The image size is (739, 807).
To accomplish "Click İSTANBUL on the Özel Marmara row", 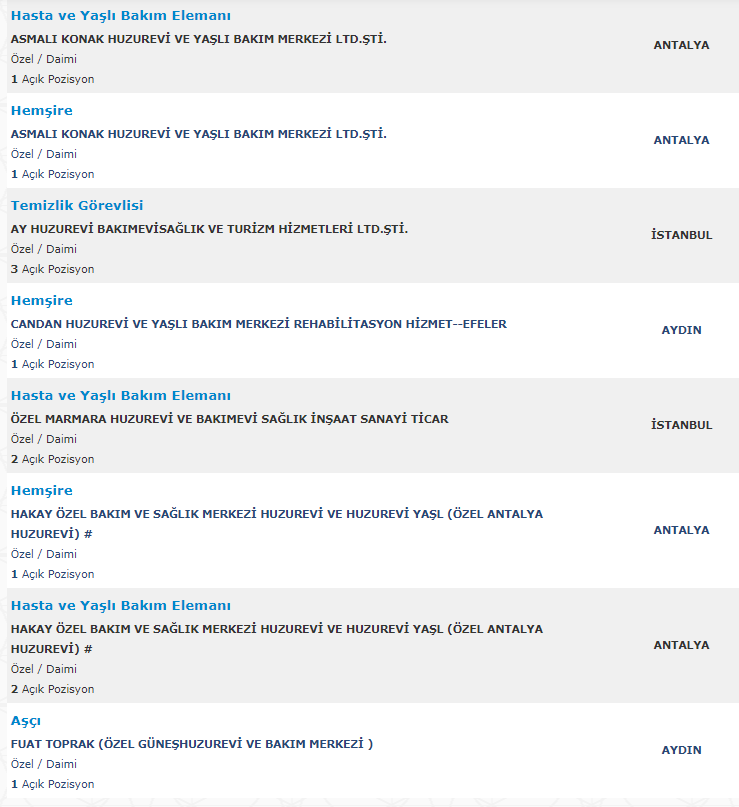I will [681, 425].
